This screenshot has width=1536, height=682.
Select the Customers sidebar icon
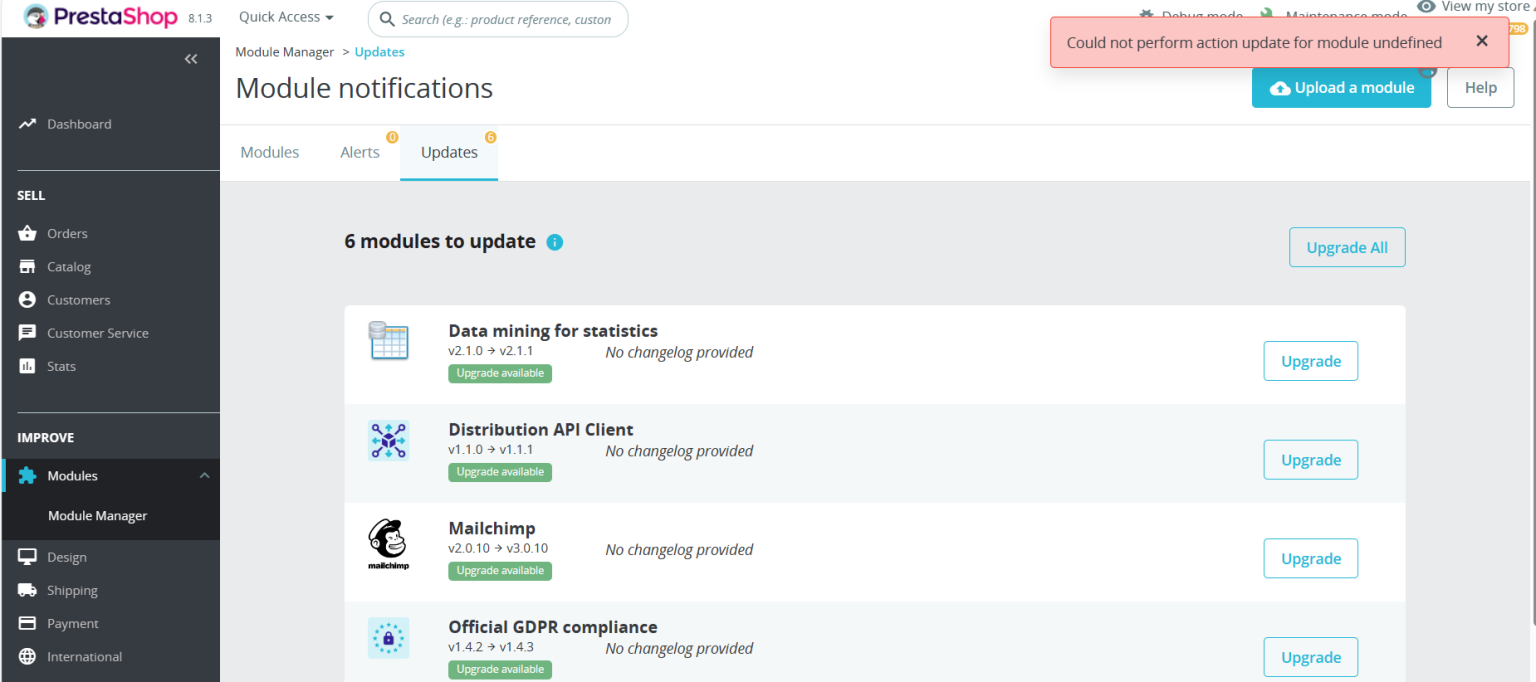[x=28, y=299]
